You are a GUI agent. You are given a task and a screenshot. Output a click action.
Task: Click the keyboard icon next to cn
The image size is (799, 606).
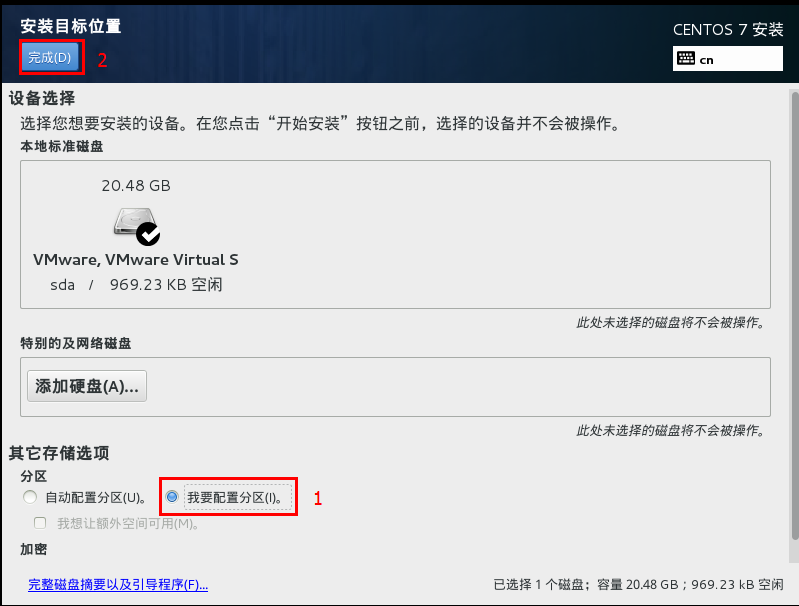(686, 59)
